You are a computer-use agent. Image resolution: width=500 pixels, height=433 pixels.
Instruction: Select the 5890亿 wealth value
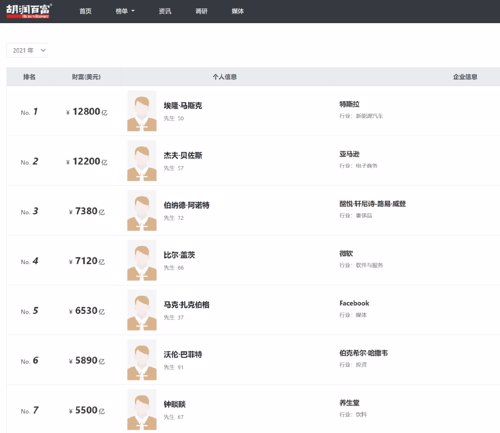[x=87, y=360]
